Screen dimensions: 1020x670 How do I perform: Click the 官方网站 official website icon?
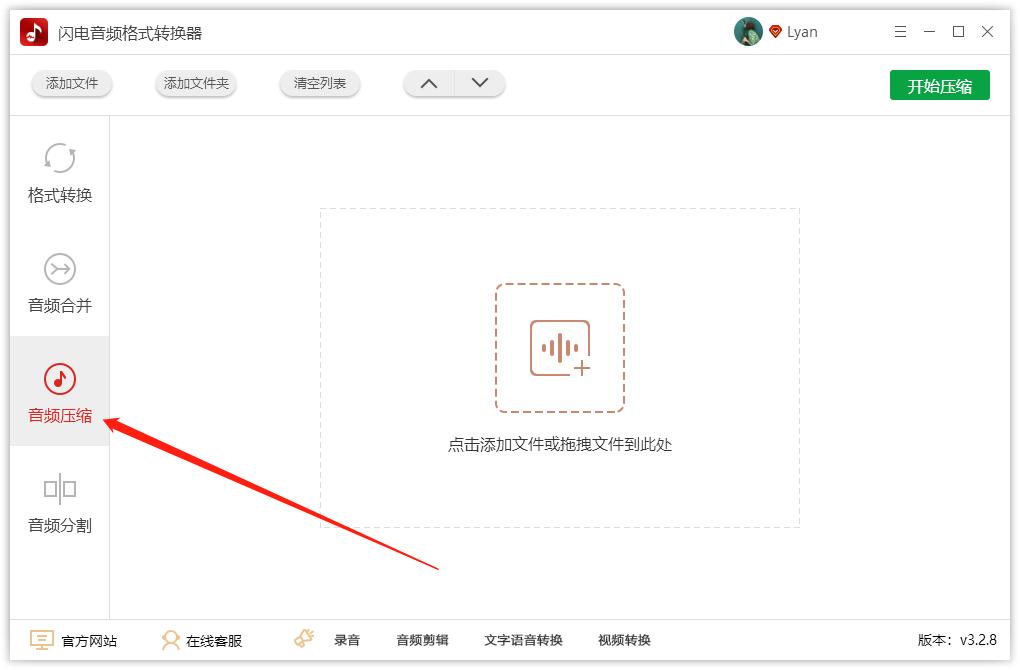pyautogui.click(x=41, y=640)
